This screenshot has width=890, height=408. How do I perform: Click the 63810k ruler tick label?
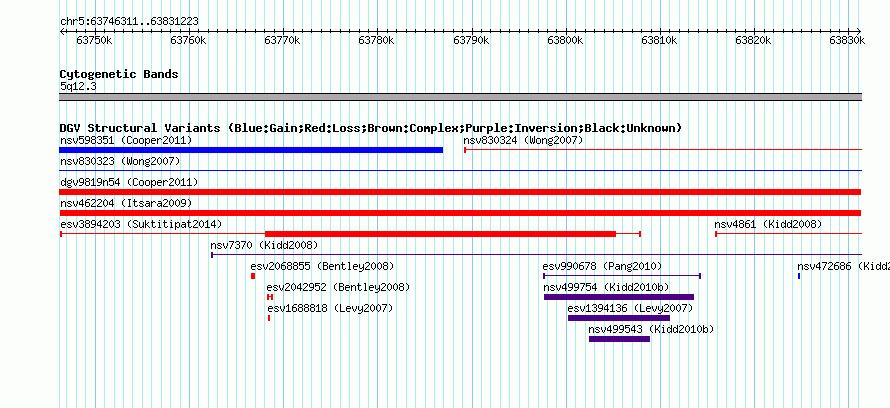pos(660,40)
